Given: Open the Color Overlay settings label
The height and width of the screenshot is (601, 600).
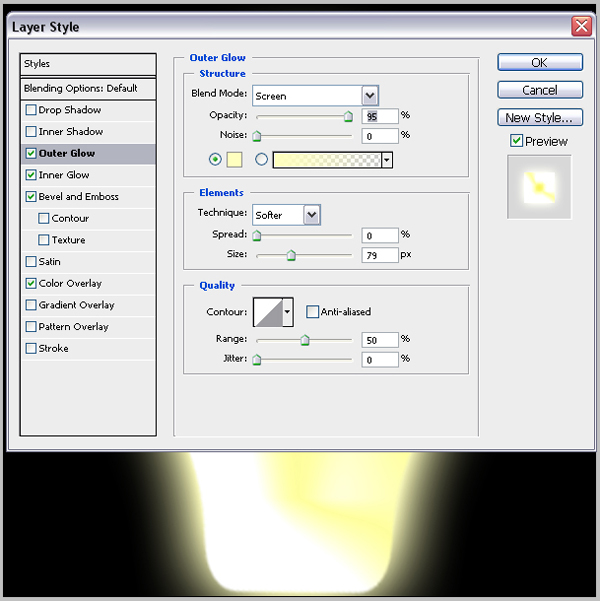Looking at the screenshot, I should pyautogui.click(x=70, y=283).
